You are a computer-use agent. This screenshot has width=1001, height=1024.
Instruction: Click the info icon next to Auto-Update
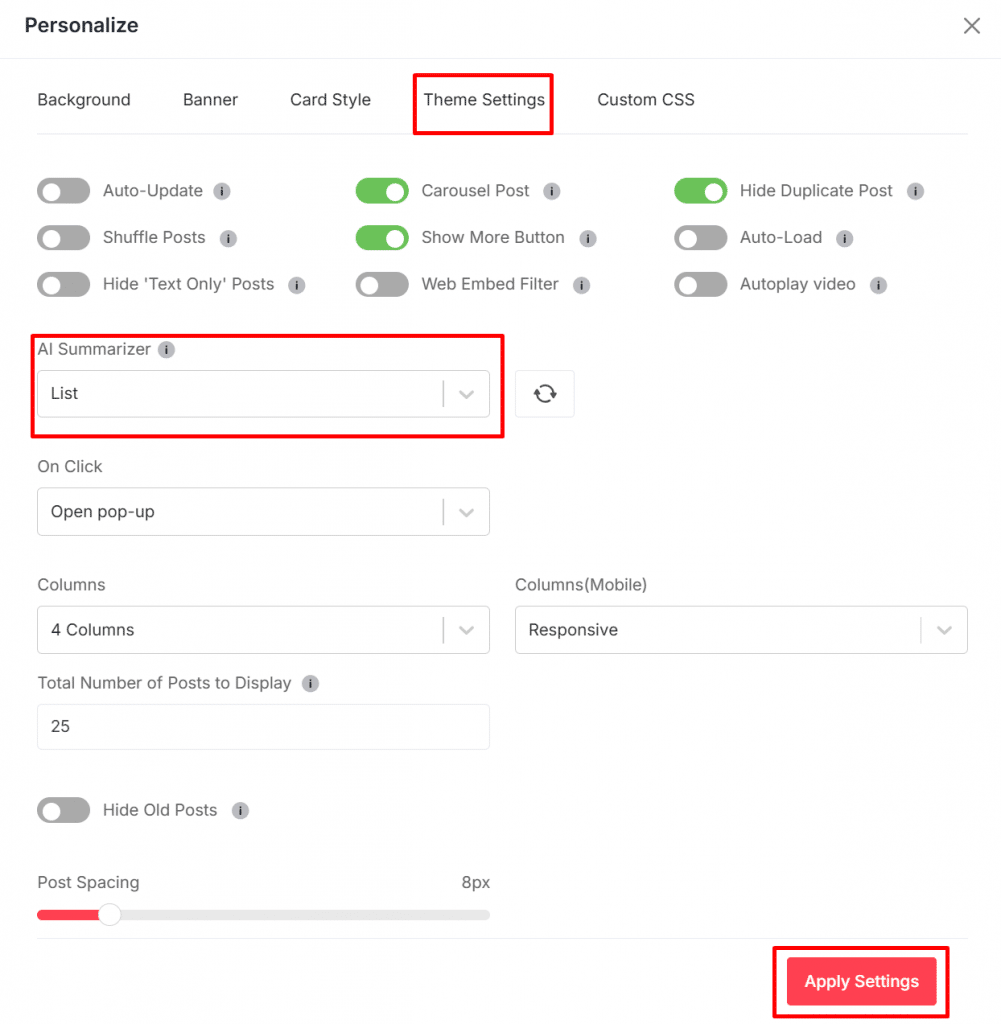tap(222, 191)
